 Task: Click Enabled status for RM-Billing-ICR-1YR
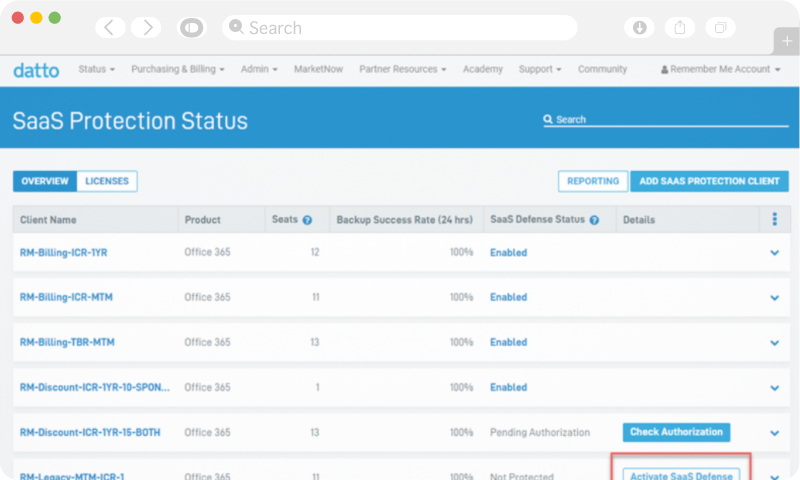tap(509, 252)
